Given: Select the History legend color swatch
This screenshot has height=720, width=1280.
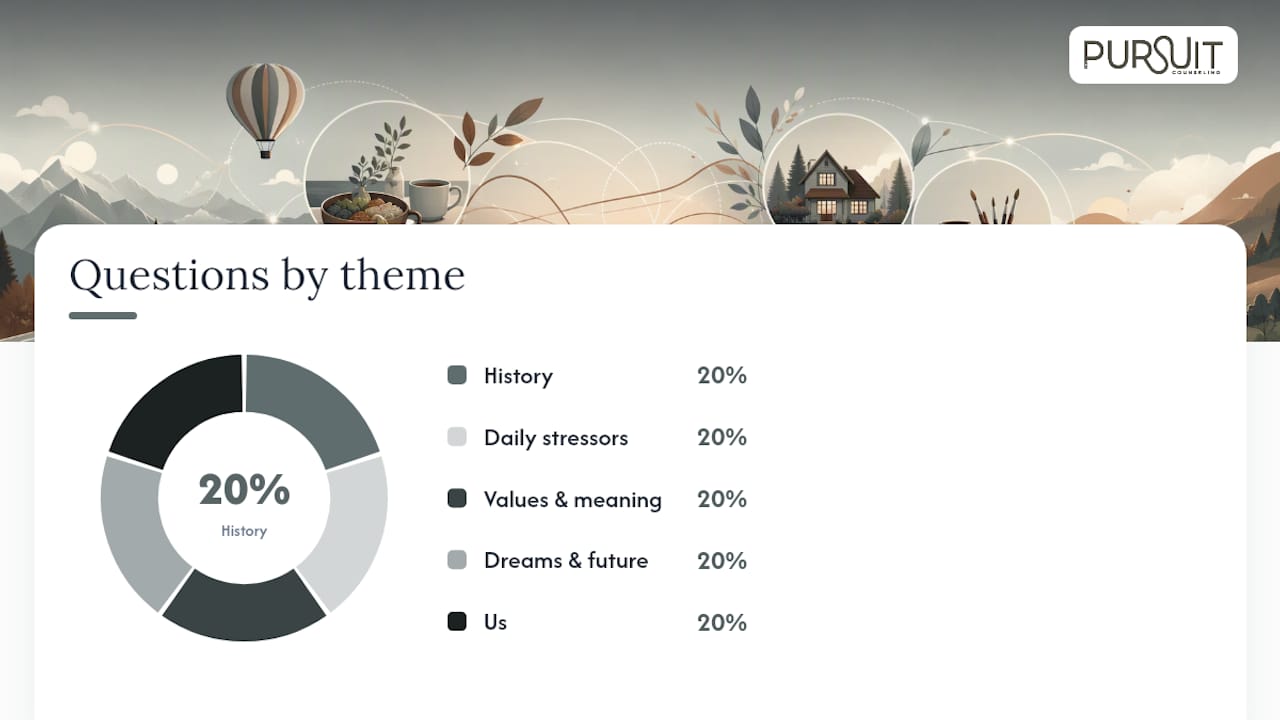Looking at the screenshot, I should coord(457,375).
